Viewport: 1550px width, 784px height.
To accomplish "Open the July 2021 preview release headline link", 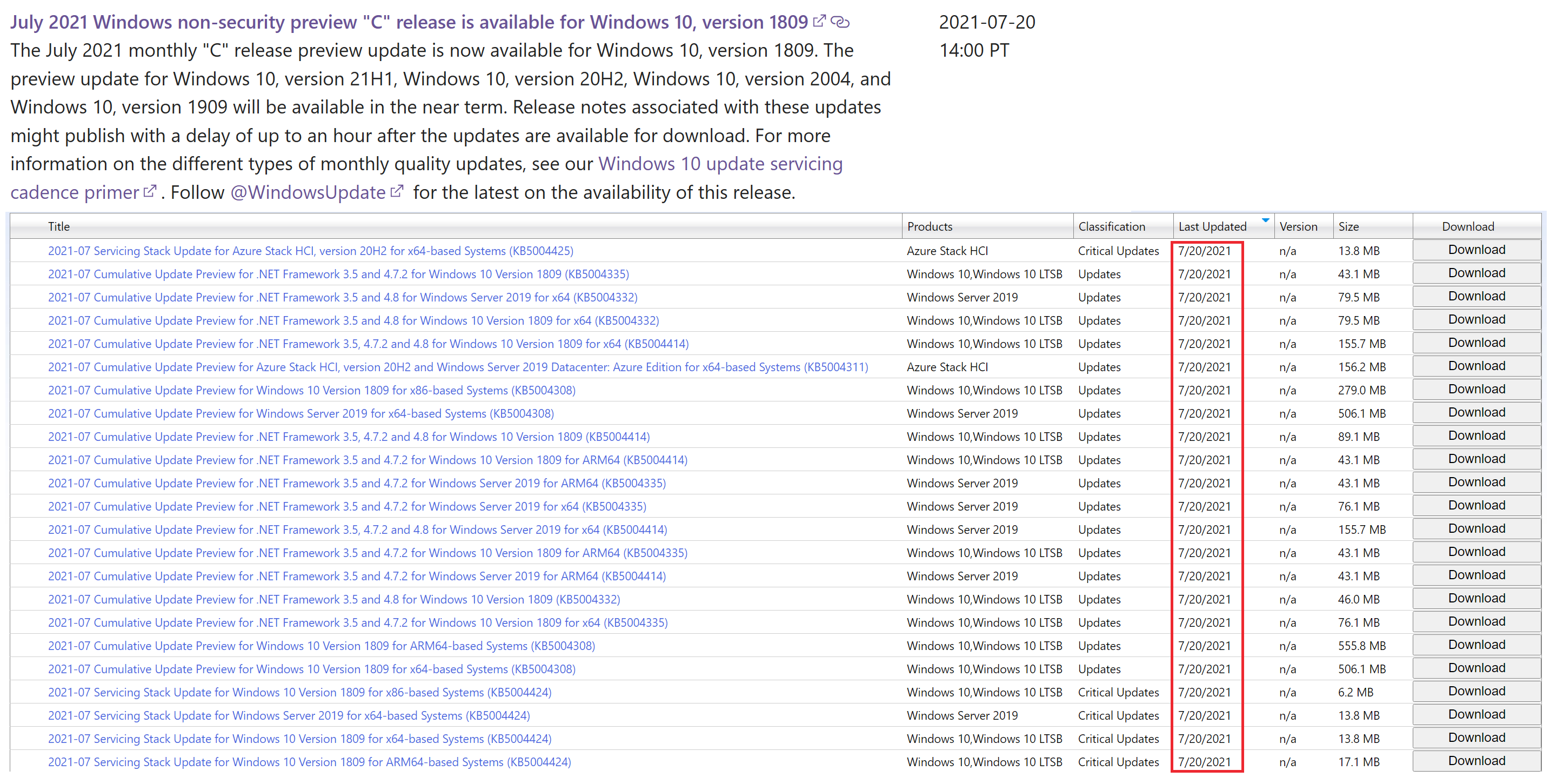I will coord(409,22).
